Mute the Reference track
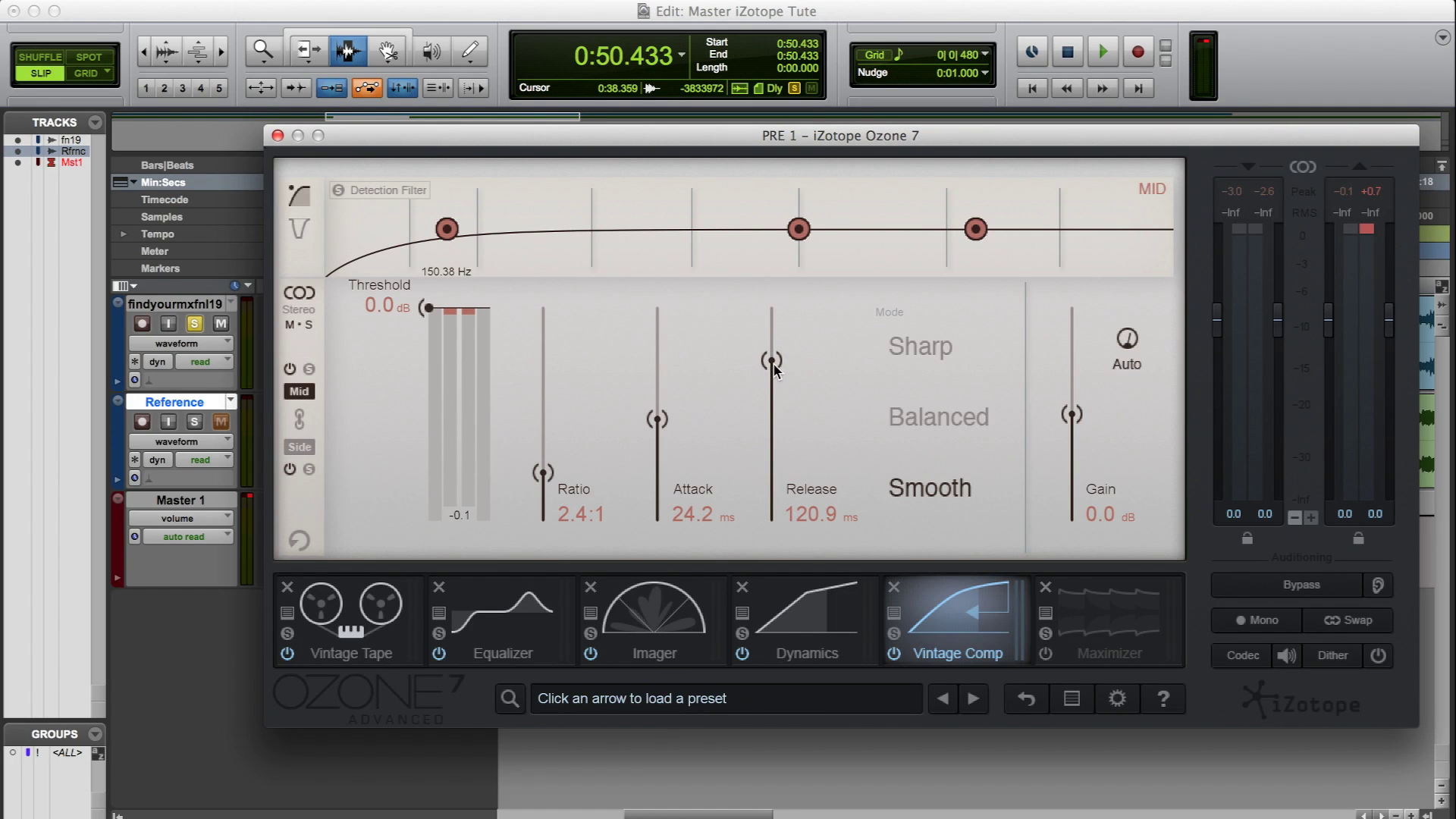Screen dimensions: 1456x819 tap(221, 422)
